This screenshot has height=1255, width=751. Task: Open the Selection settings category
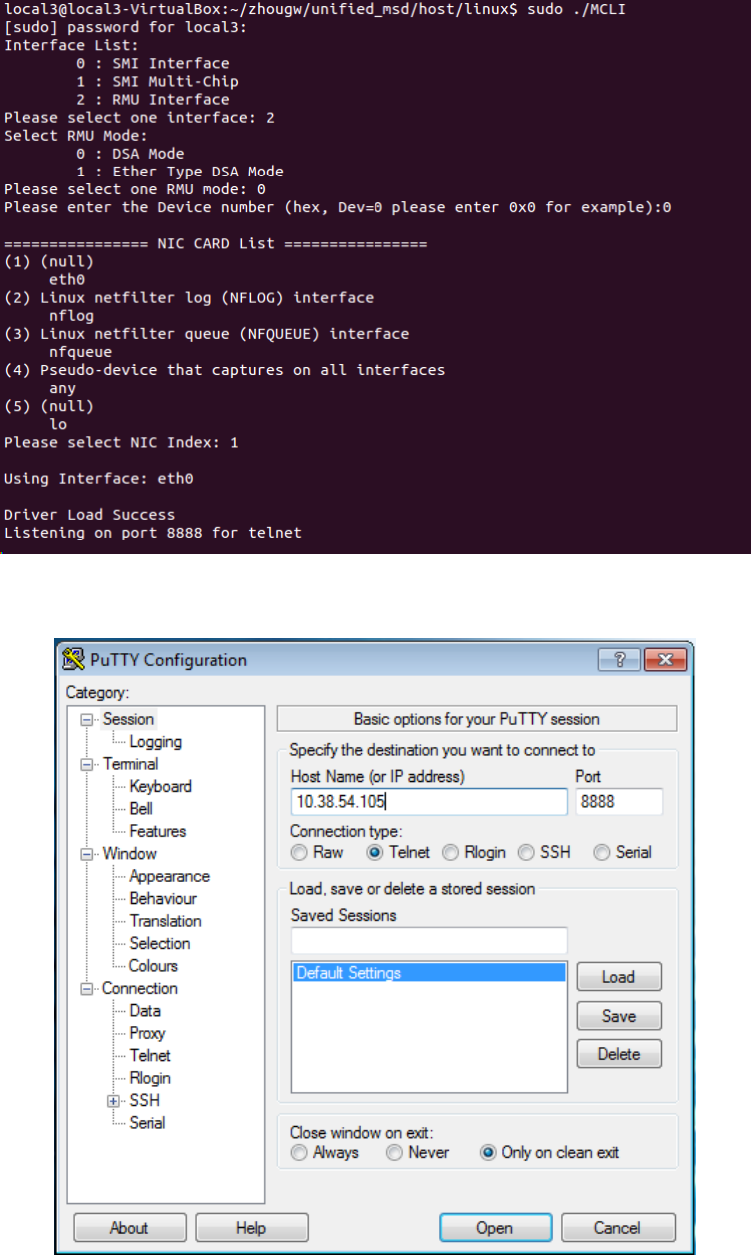(x=159, y=944)
